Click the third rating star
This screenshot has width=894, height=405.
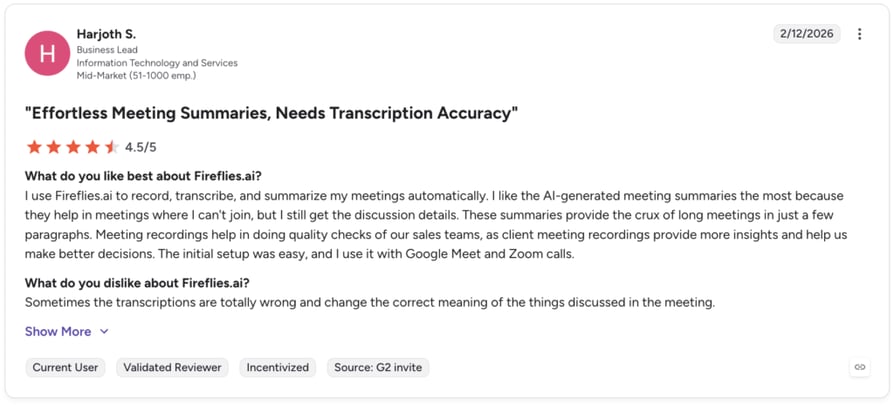coord(73,147)
